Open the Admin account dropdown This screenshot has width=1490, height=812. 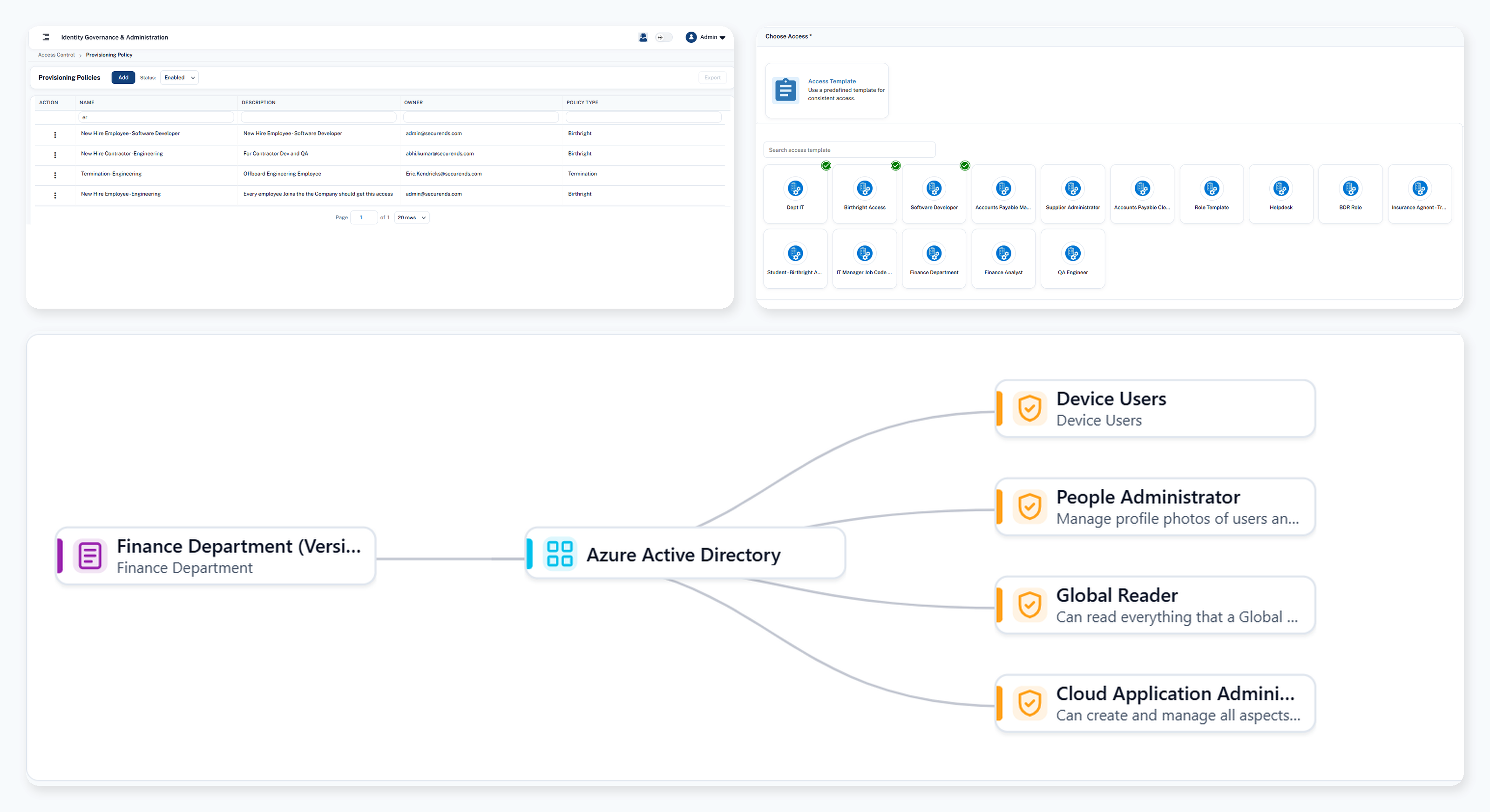click(706, 37)
